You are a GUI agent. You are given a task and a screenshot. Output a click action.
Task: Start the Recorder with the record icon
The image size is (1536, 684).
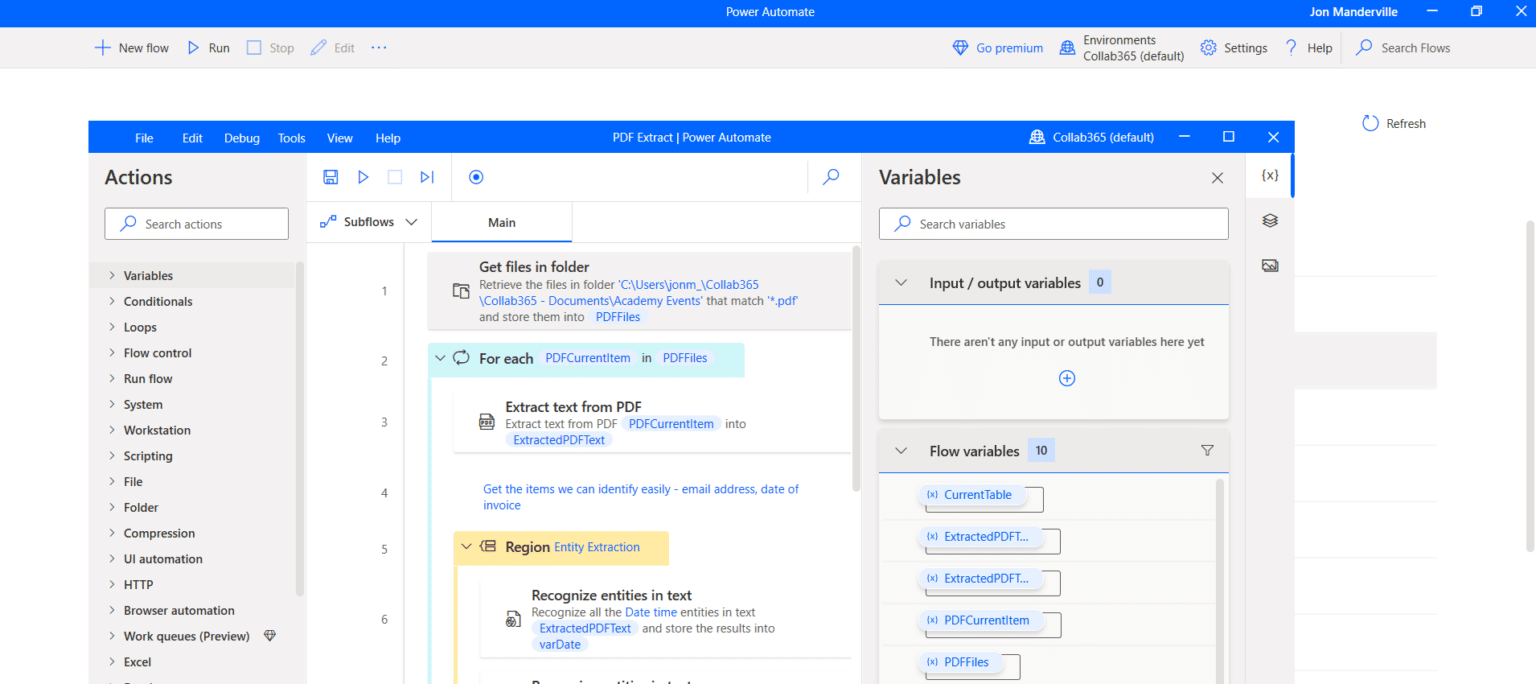click(x=476, y=177)
